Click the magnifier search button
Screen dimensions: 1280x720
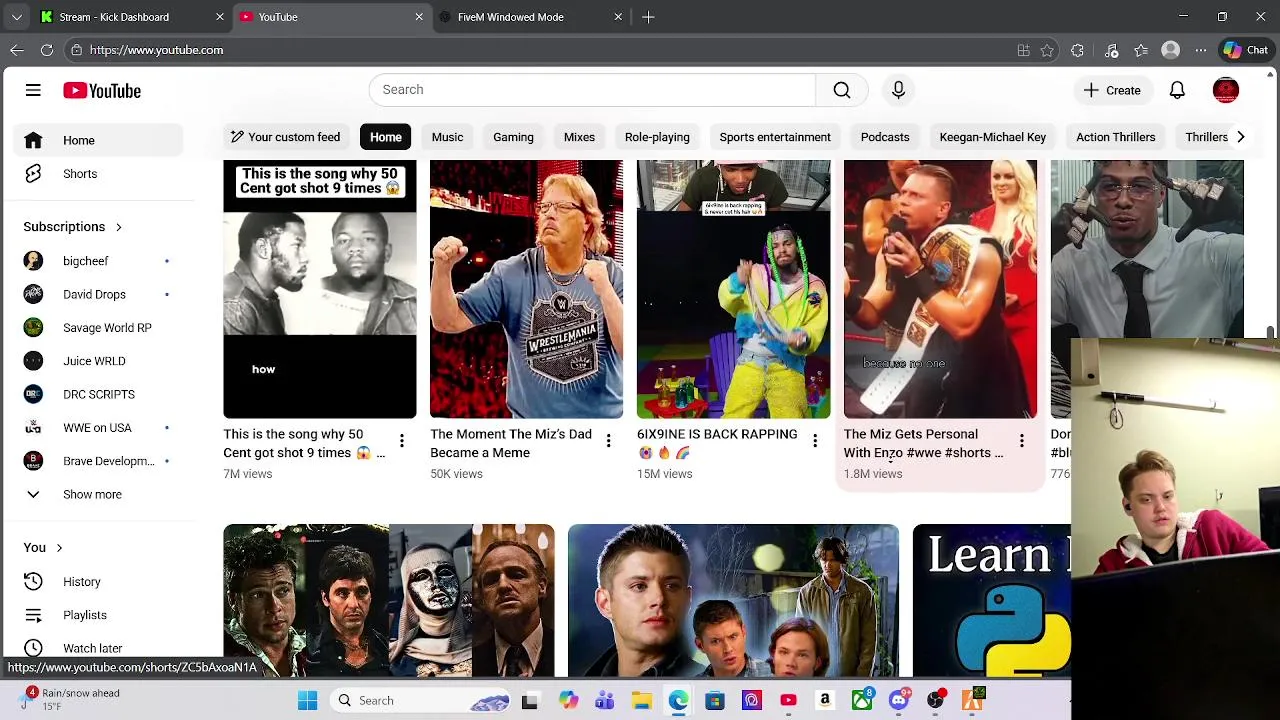coord(842,90)
